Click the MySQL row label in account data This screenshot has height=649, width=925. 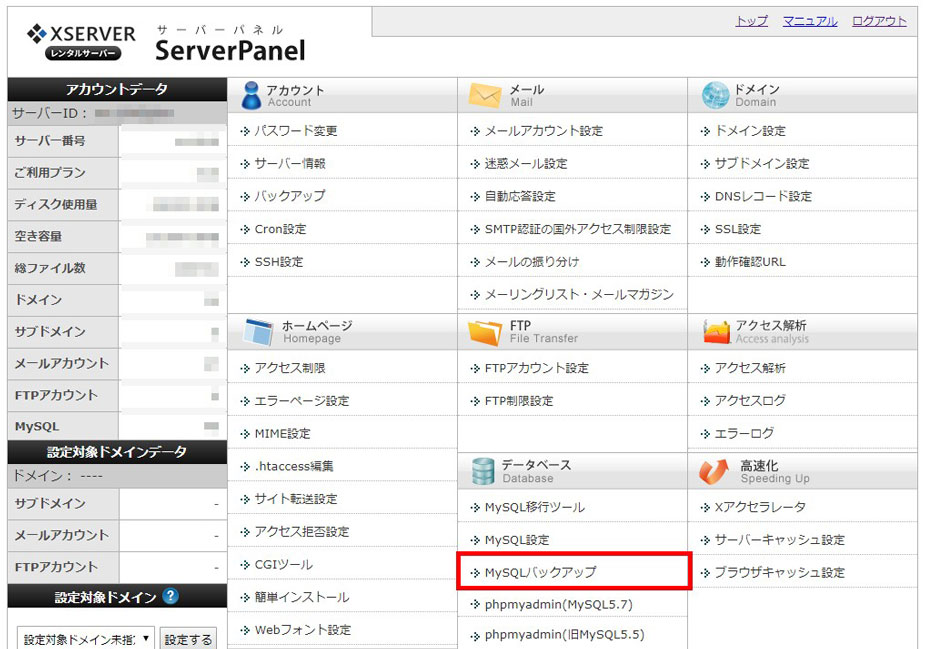click(37, 427)
